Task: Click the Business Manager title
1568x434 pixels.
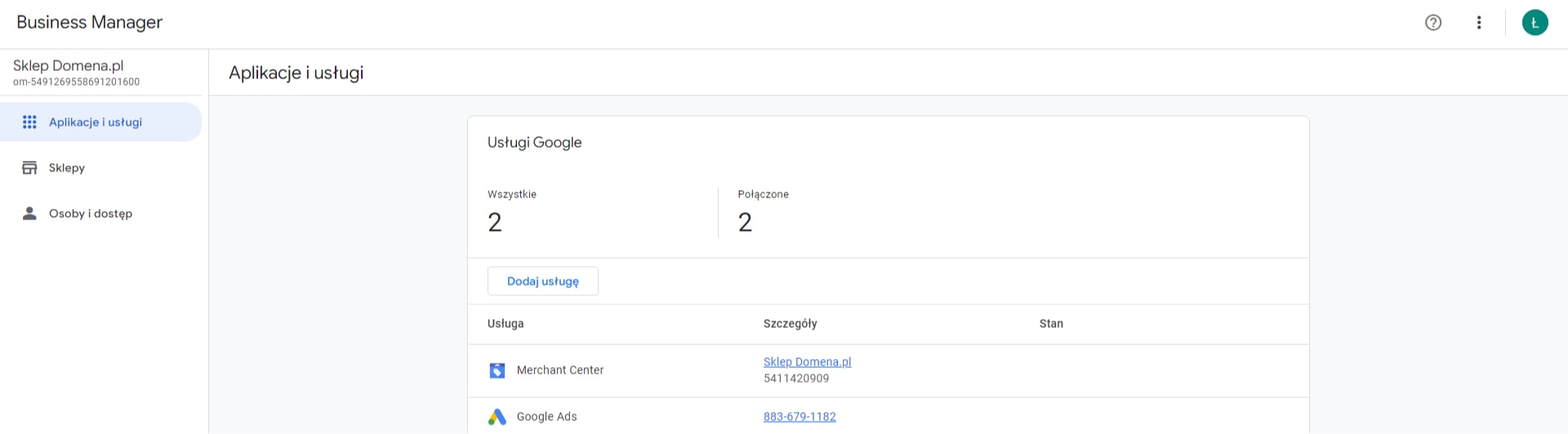Action: (x=90, y=23)
